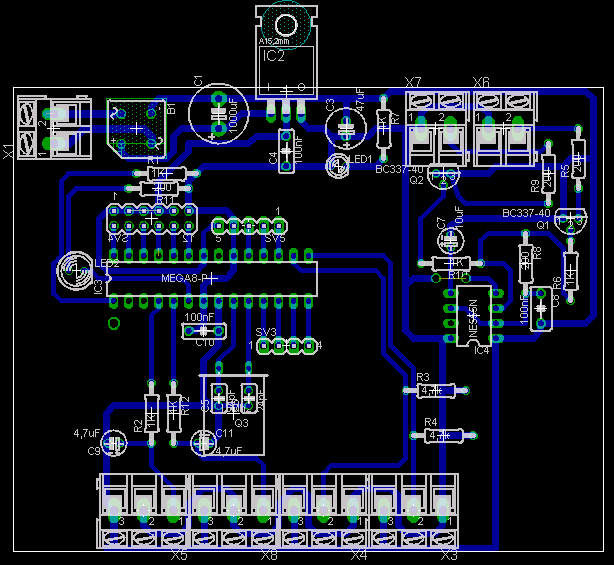
Task: Click the 'X7' name label
Action: click(413, 82)
